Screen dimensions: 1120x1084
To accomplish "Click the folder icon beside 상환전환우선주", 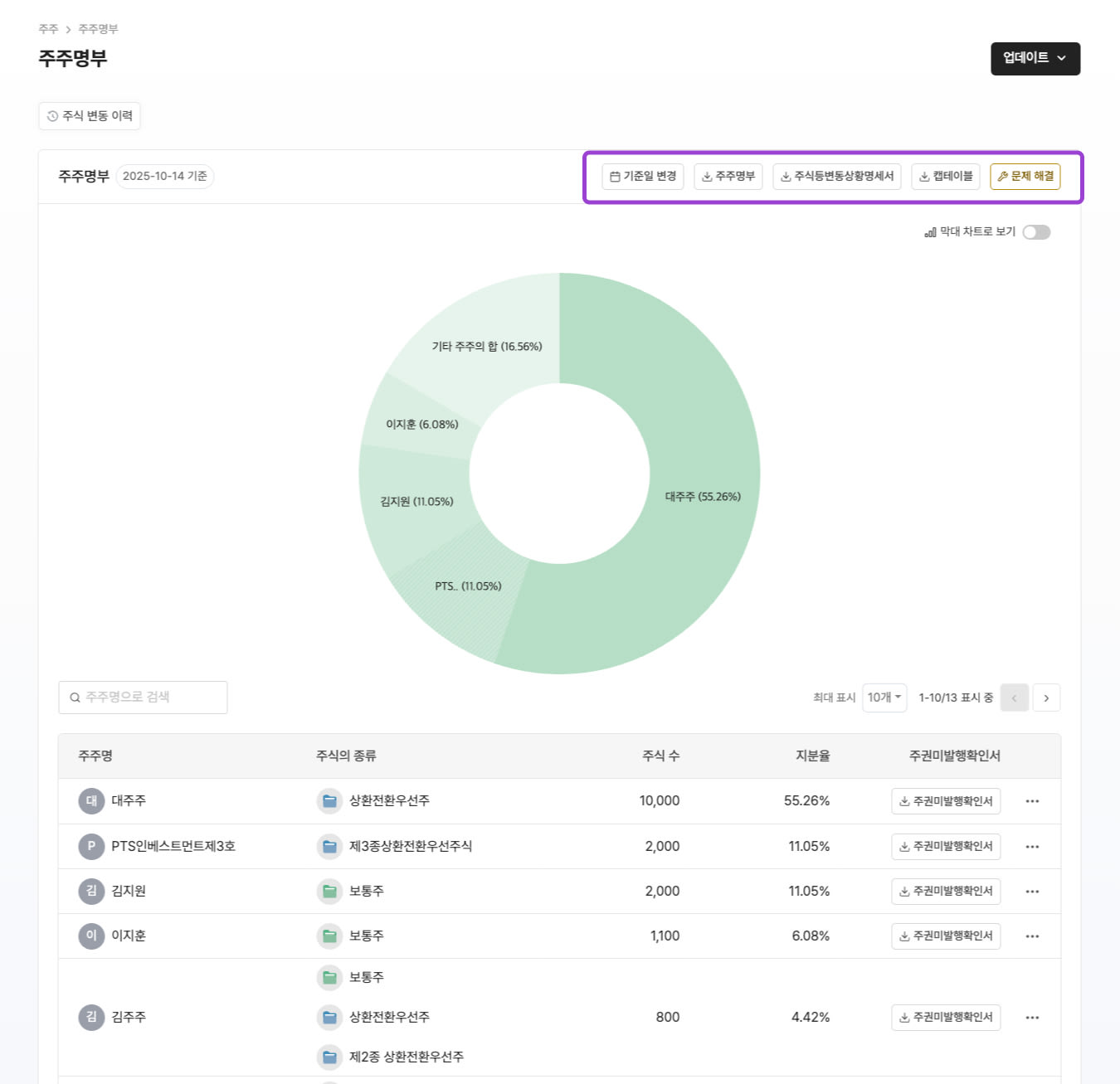I will [x=329, y=800].
